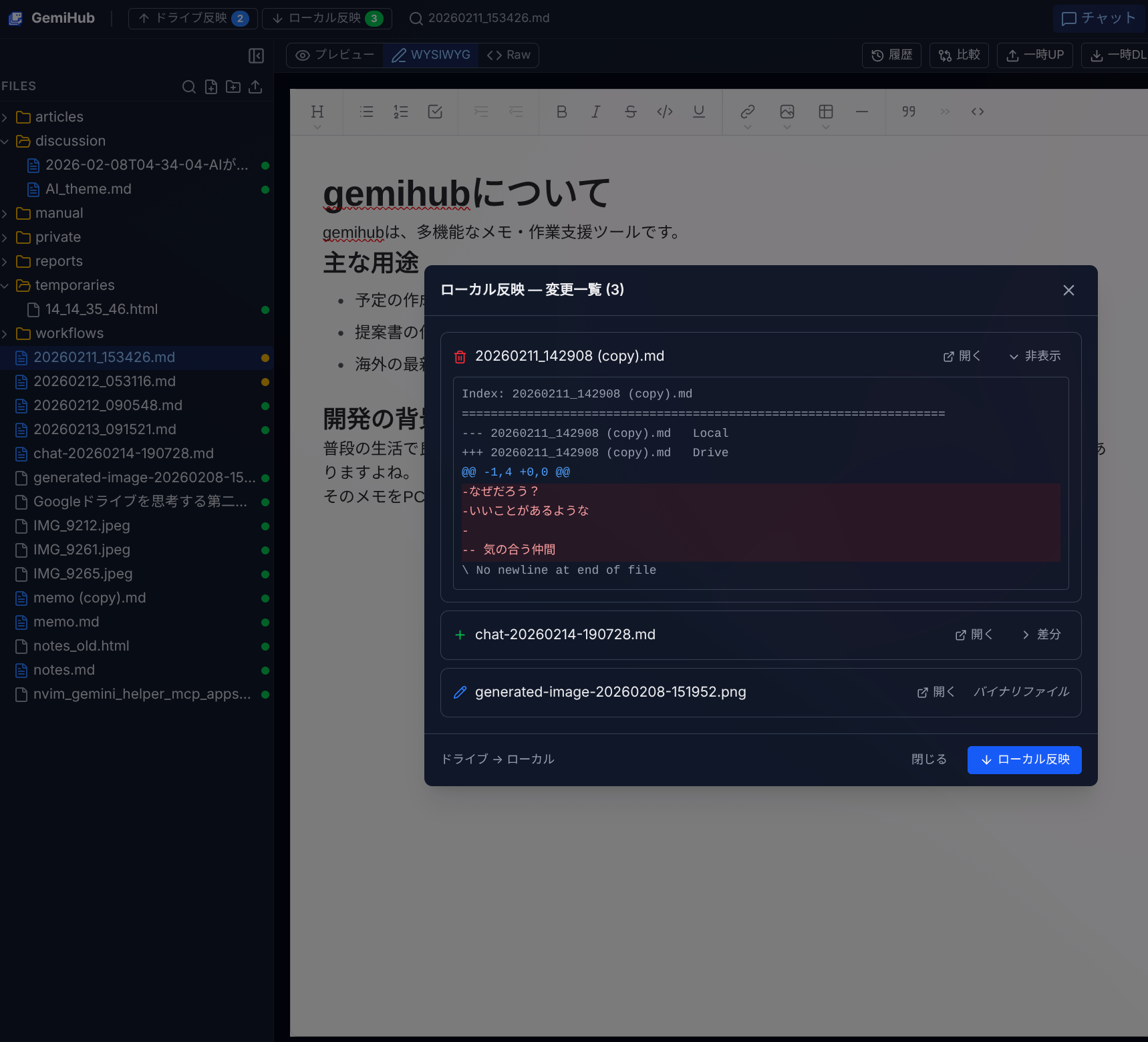This screenshot has width=1148, height=1042.
Task: Apply italic formatting
Action: coord(595,112)
